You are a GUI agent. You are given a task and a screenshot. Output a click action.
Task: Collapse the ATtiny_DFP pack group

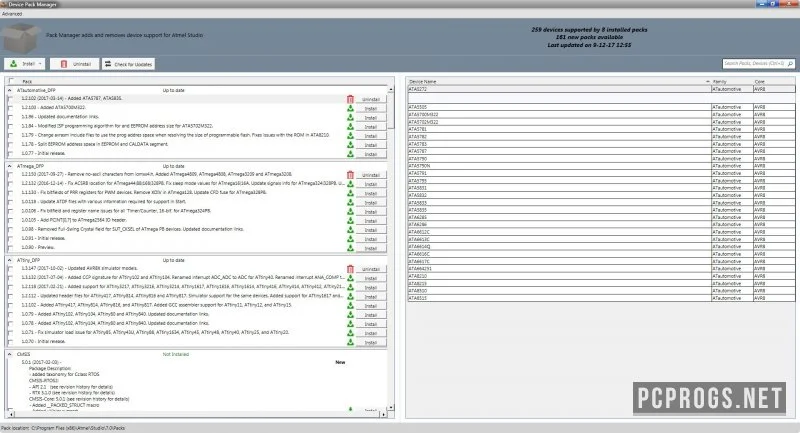pos(10,260)
